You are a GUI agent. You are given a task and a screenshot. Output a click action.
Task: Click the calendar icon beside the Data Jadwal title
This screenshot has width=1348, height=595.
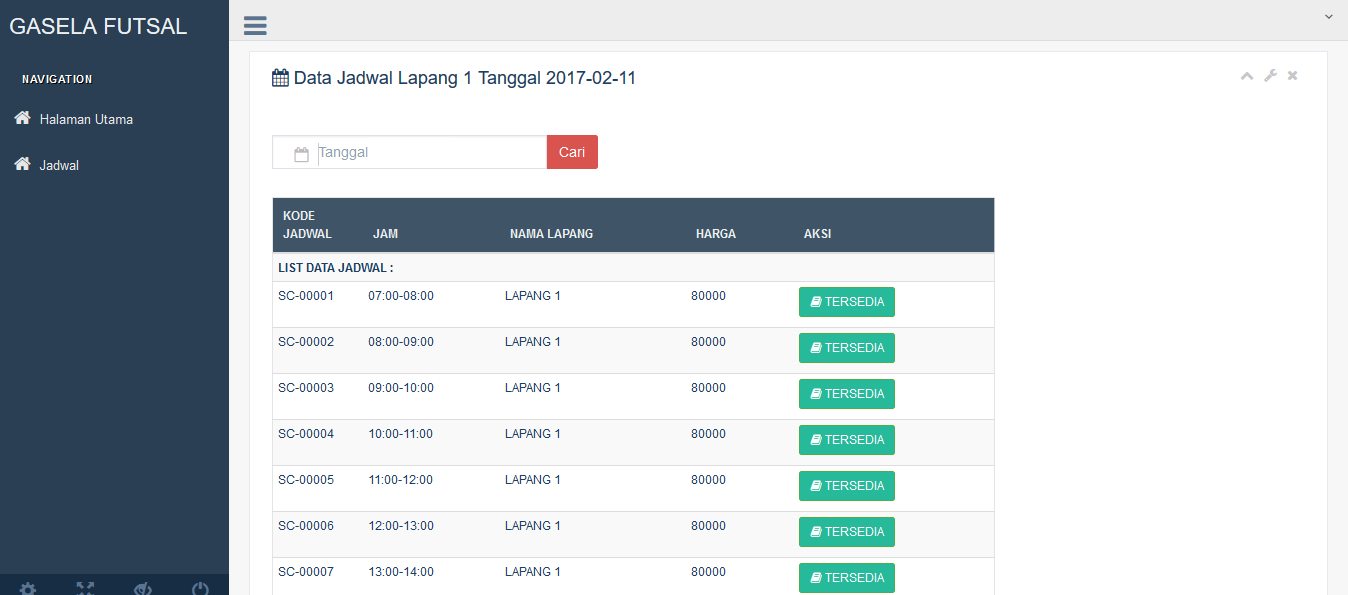(x=280, y=77)
